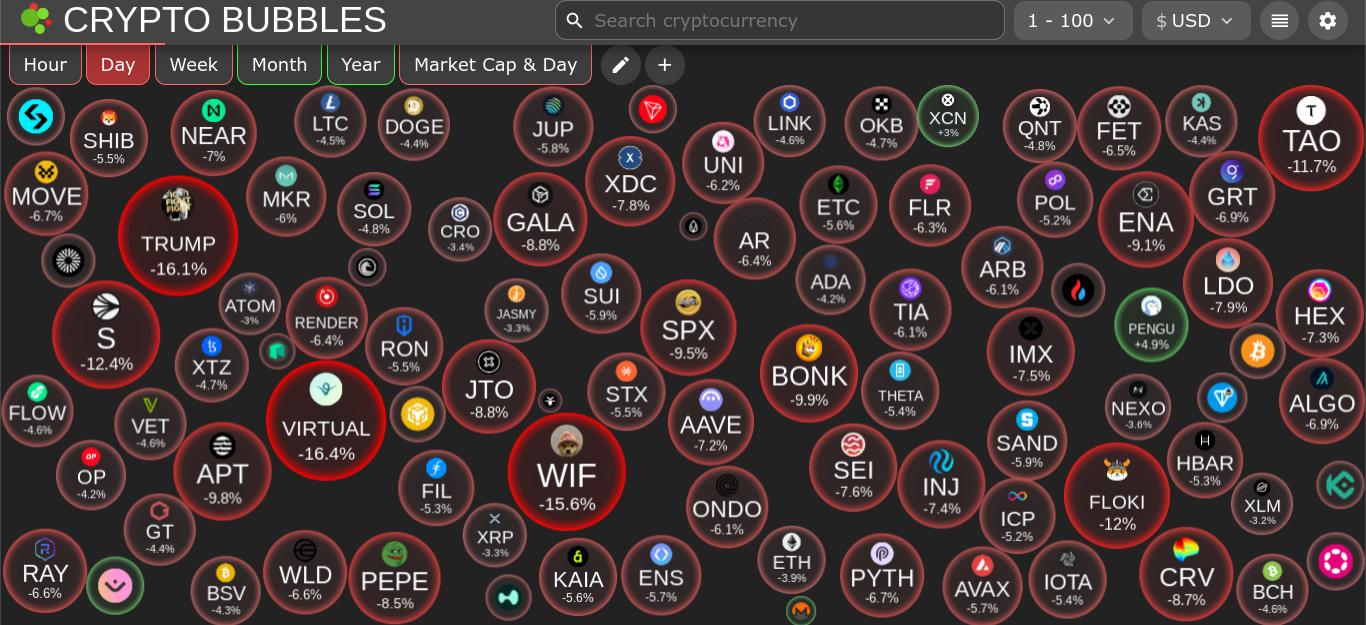Switch to the Month tab
Image resolution: width=1366 pixels, height=625 pixels.
click(279, 65)
